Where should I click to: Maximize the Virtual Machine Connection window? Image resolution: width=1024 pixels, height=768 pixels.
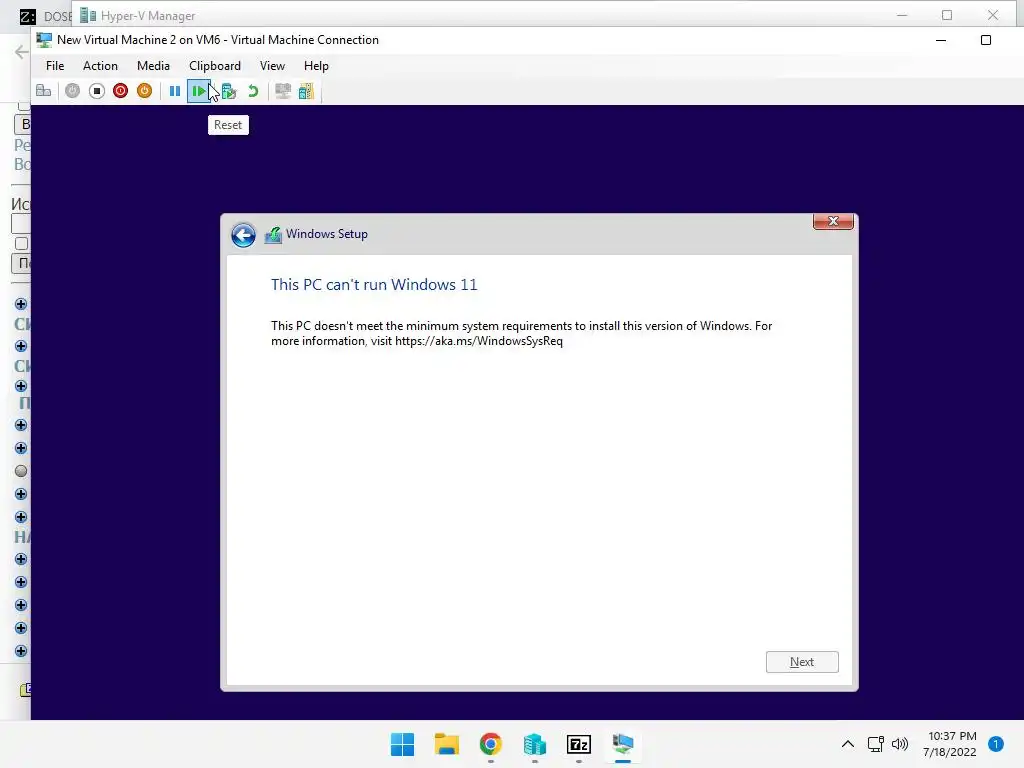click(x=986, y=40)
